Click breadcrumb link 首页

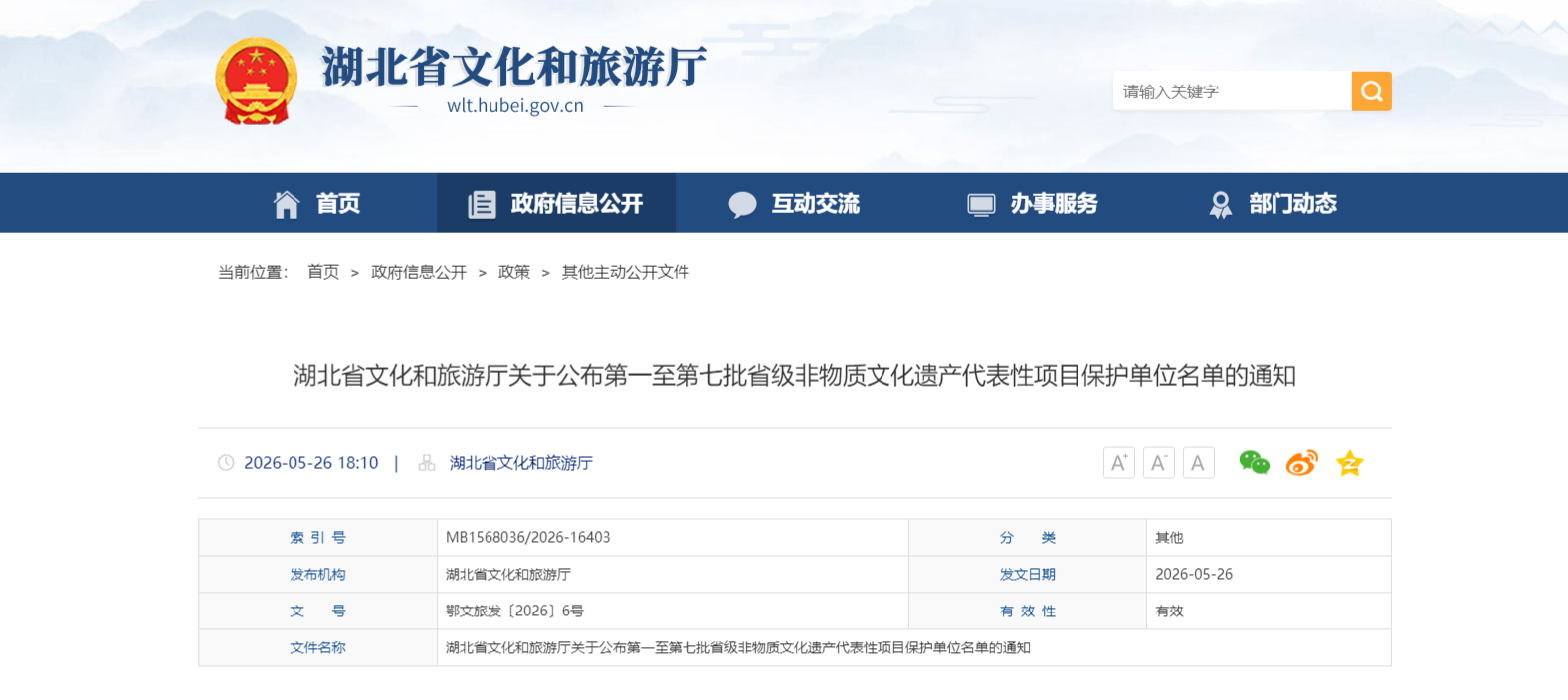point(323,272)
